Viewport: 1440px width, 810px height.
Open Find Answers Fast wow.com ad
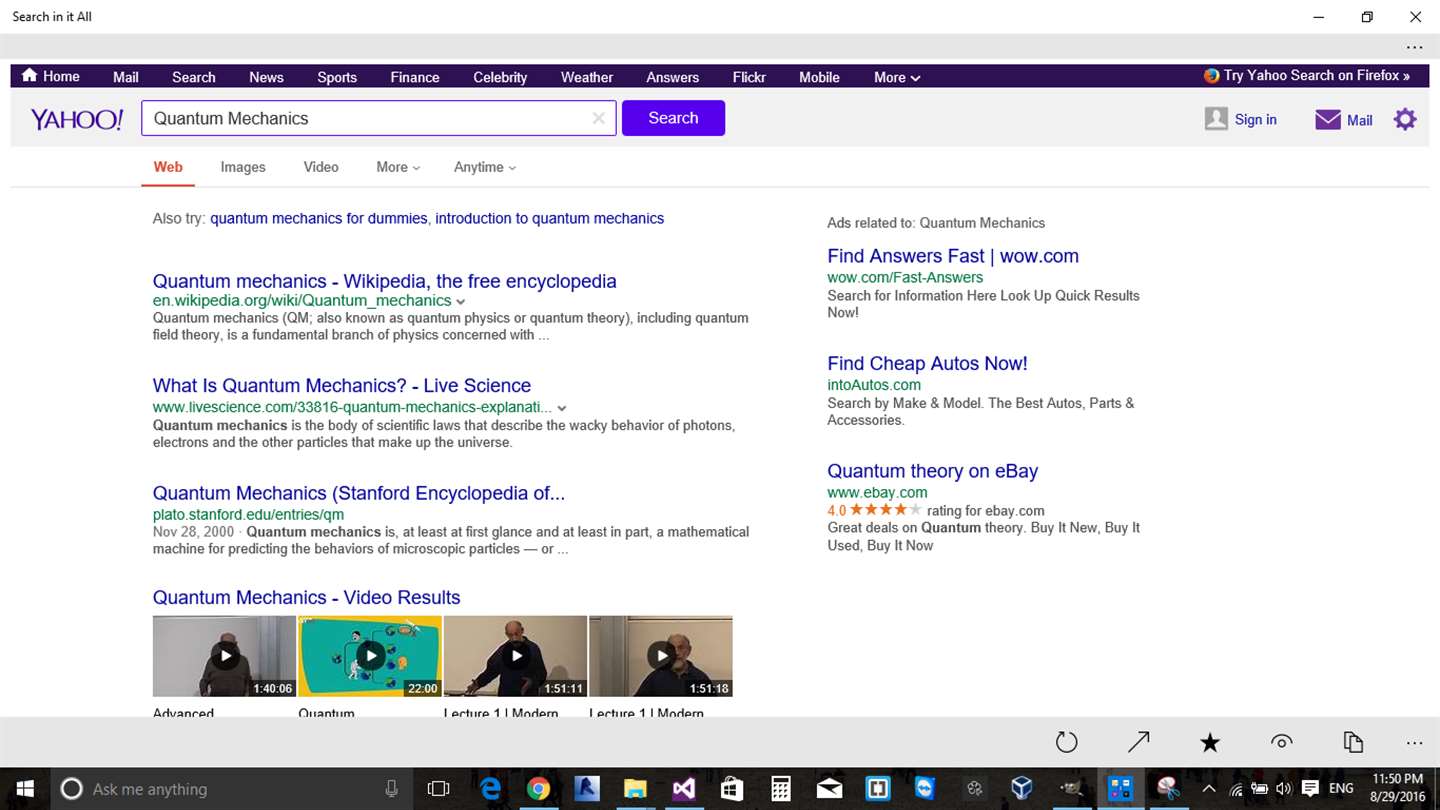953,256
